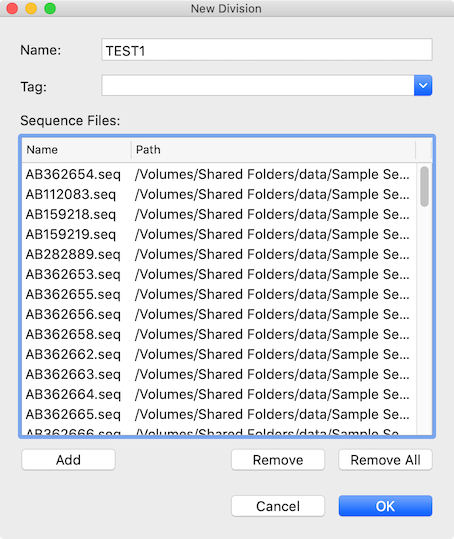This screenshot has height=539, width=454.
Task: Click the Path column header
Action: tap(273, 150)
